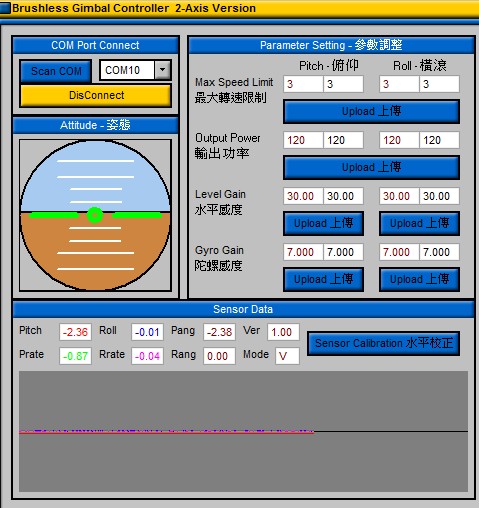
Task: Click the window icon in title bar
Action: [x=5, y=8]
